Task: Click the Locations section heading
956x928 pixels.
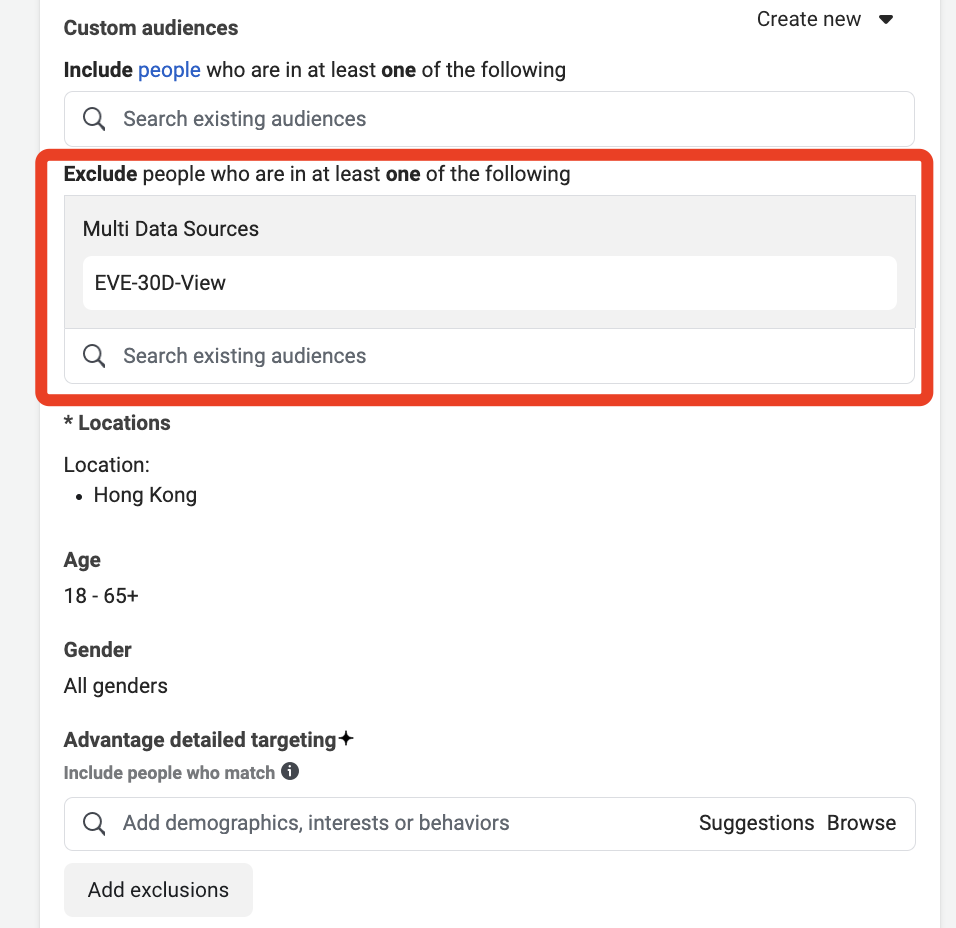Action: click(x=117, y=423)
